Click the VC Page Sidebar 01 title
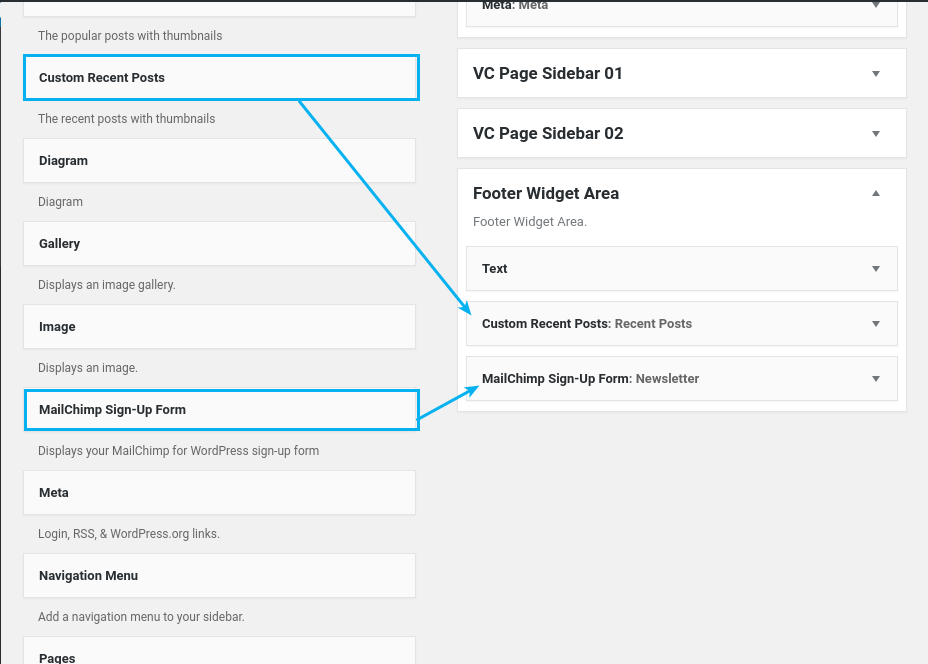This screenshot has height=664, width=928. pos(548,74)
